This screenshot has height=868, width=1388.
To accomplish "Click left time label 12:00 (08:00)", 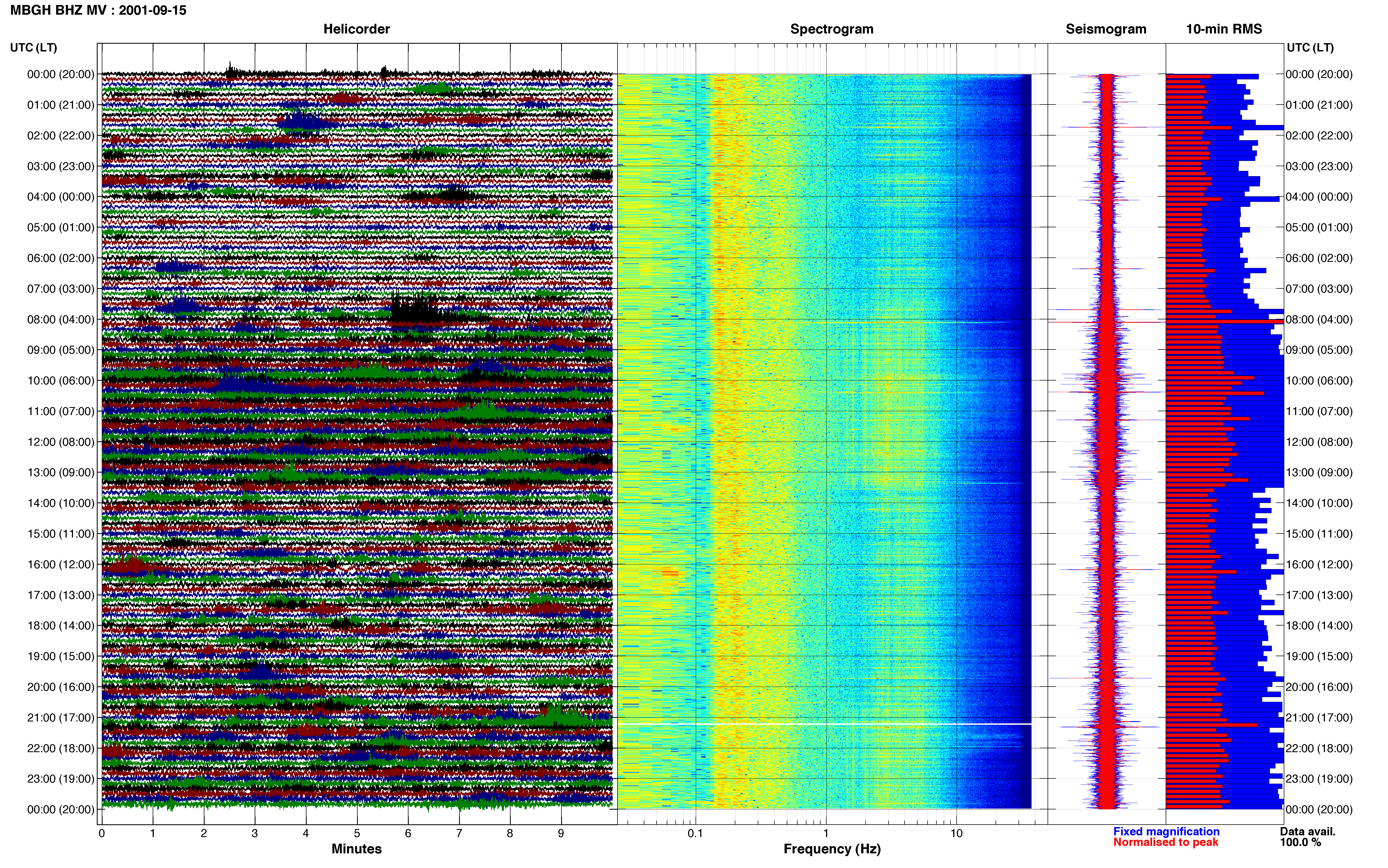I will point(61,442).
